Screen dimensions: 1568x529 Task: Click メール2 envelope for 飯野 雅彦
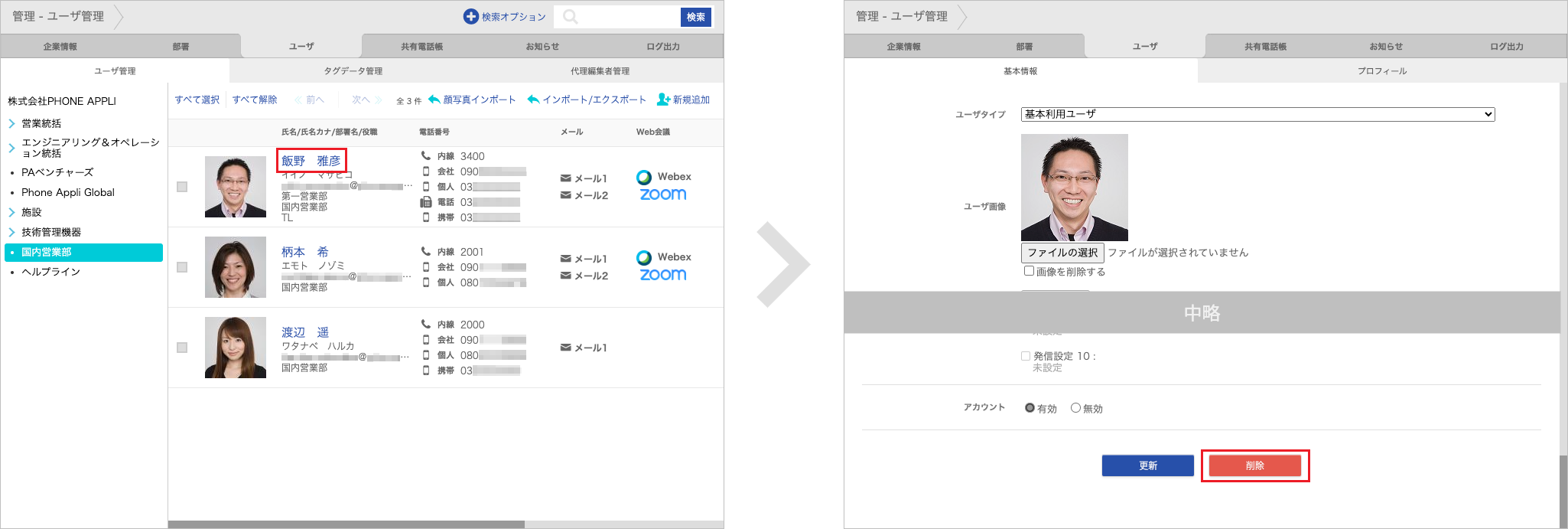[565, 195]
